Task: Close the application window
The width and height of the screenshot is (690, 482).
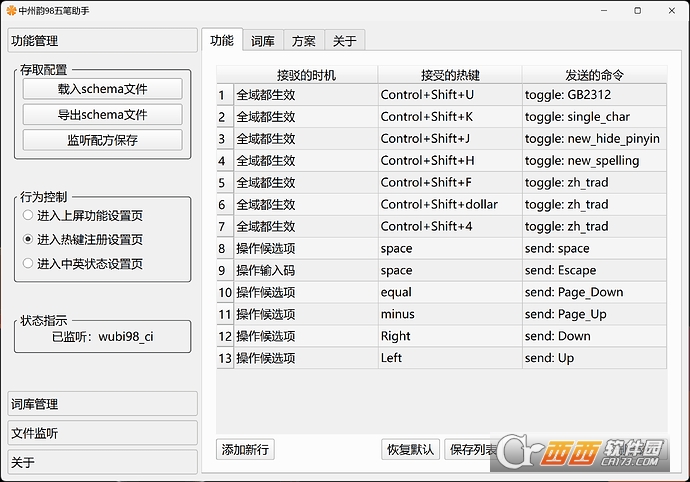Action: [672, 11]
